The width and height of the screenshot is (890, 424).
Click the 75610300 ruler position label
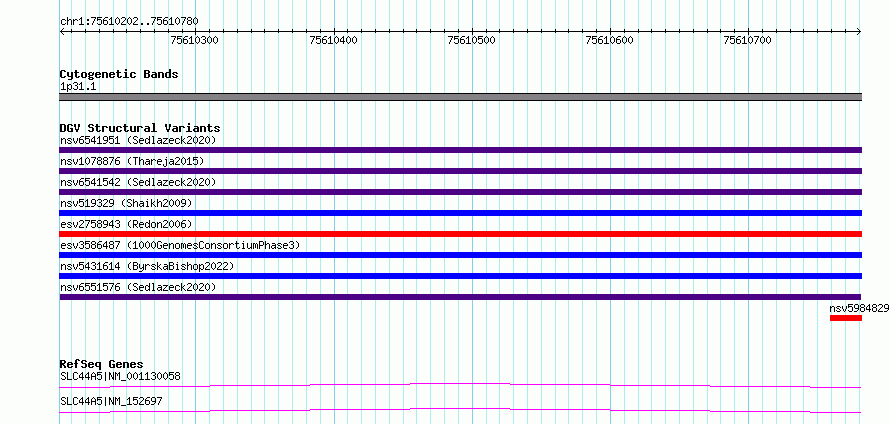[195, 40]
